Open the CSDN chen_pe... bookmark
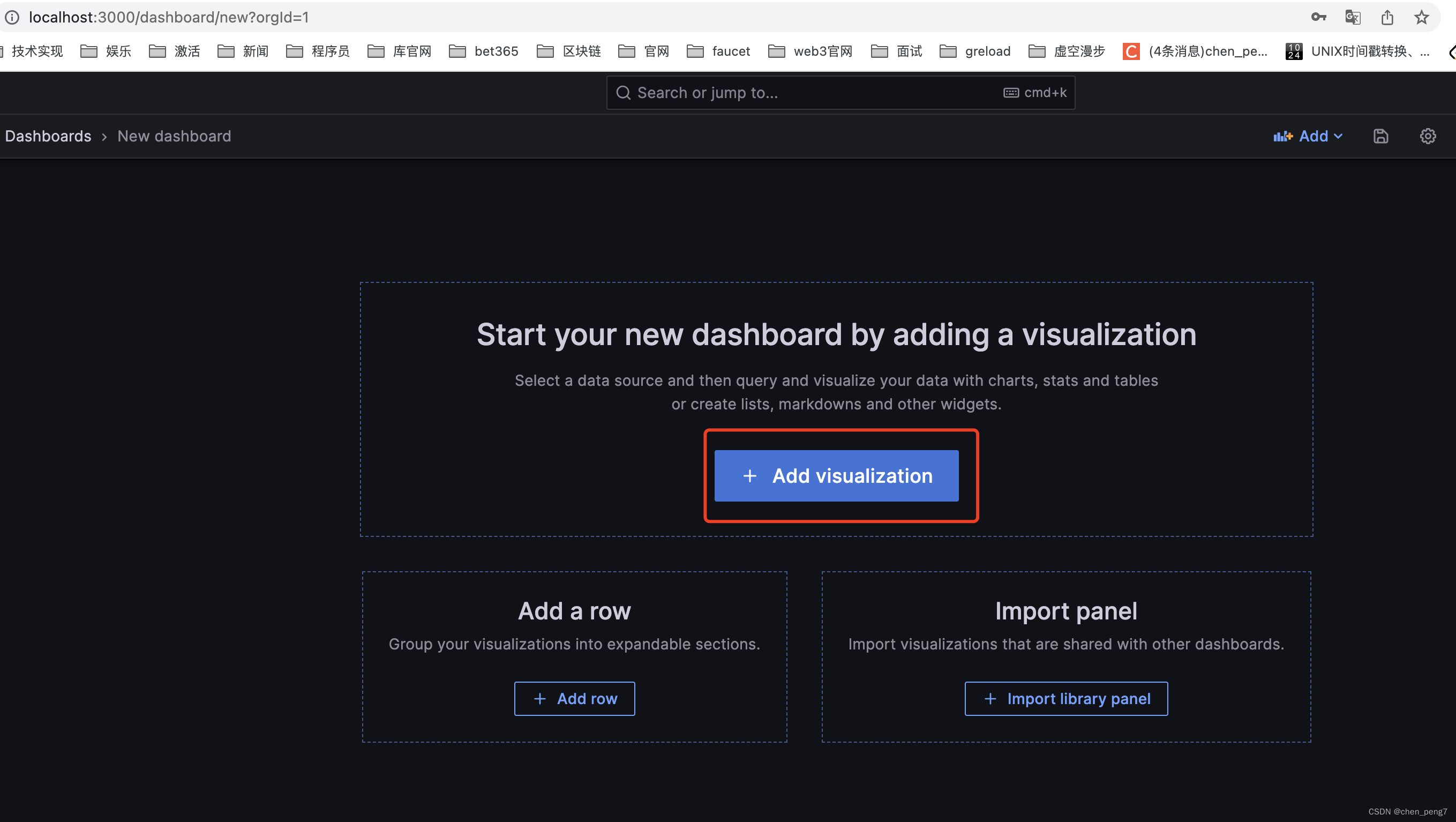The width and height of the screenshot is (1456, 822). coord(1196,51)
